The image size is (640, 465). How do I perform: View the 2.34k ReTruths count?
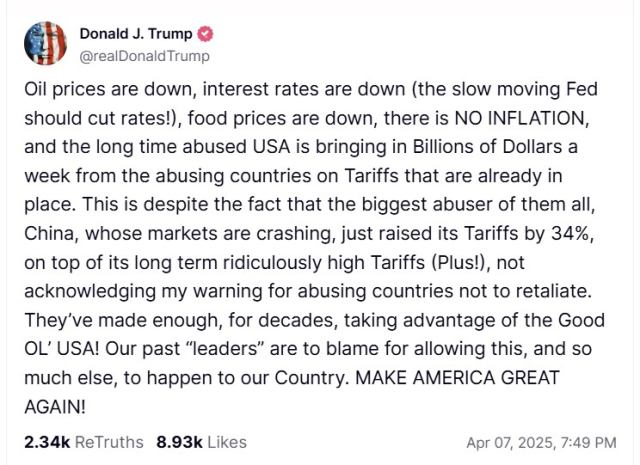pos(47,442)
